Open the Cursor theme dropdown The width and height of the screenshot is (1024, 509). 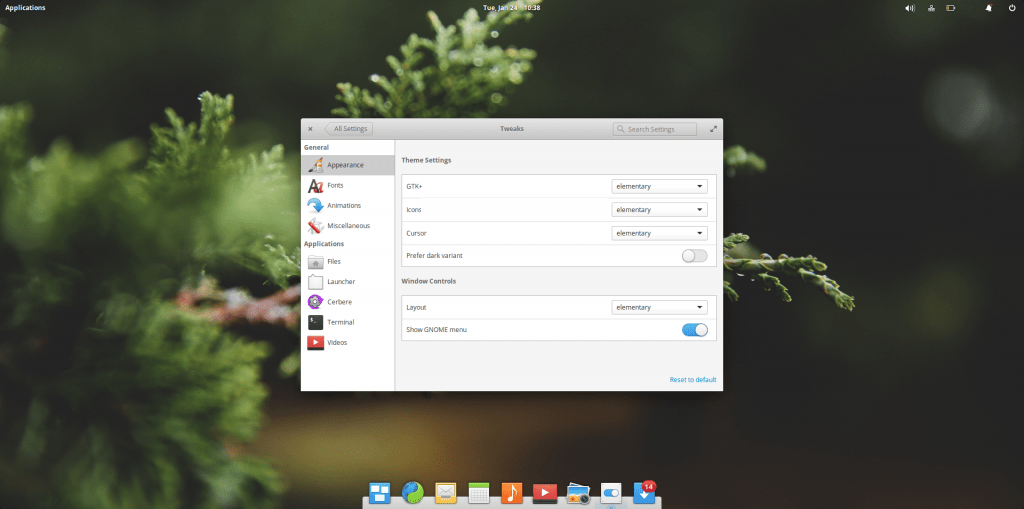click(x=659, y=233)
